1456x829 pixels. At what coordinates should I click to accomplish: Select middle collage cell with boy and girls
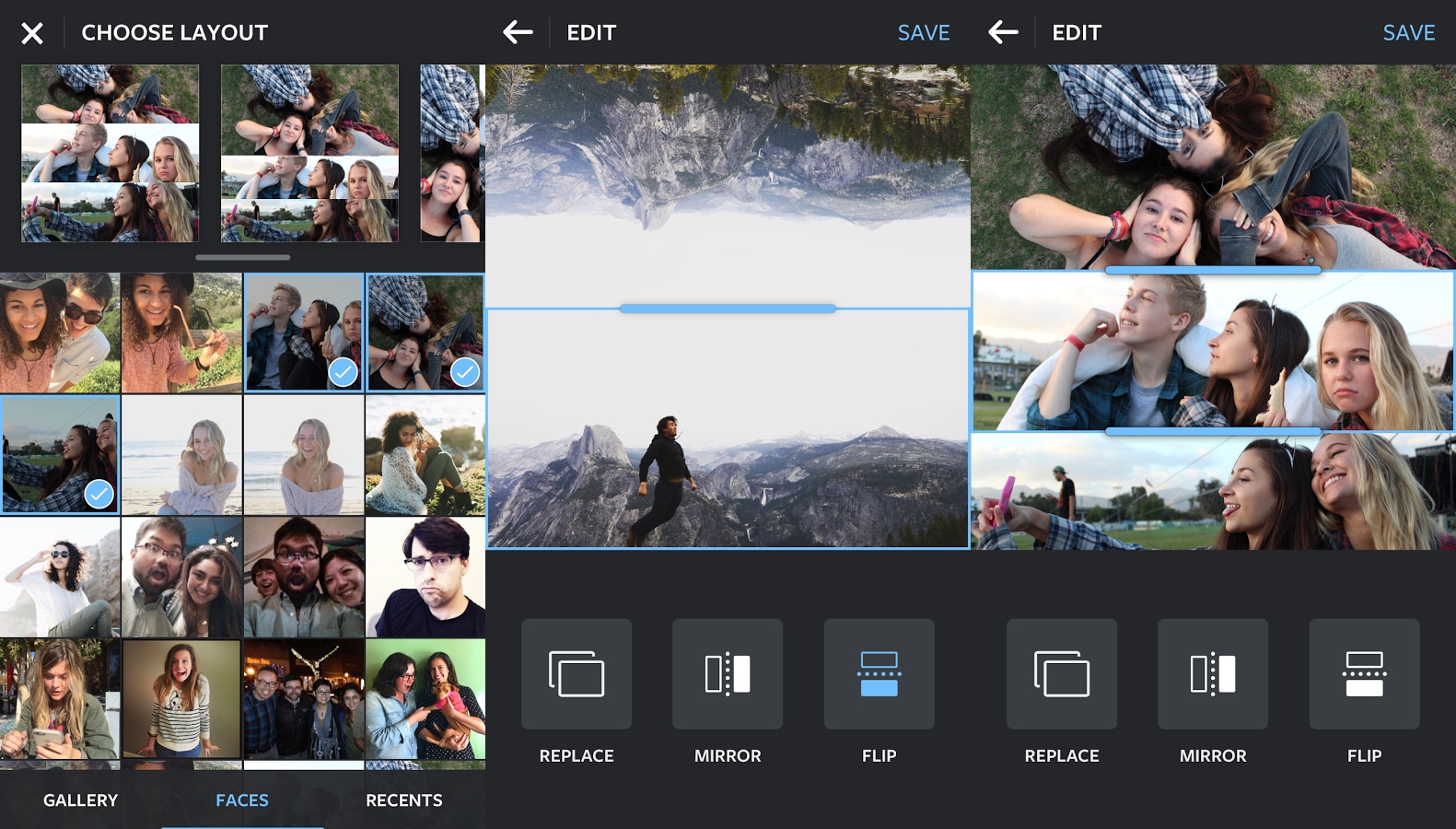click(x=1213, y=351)
